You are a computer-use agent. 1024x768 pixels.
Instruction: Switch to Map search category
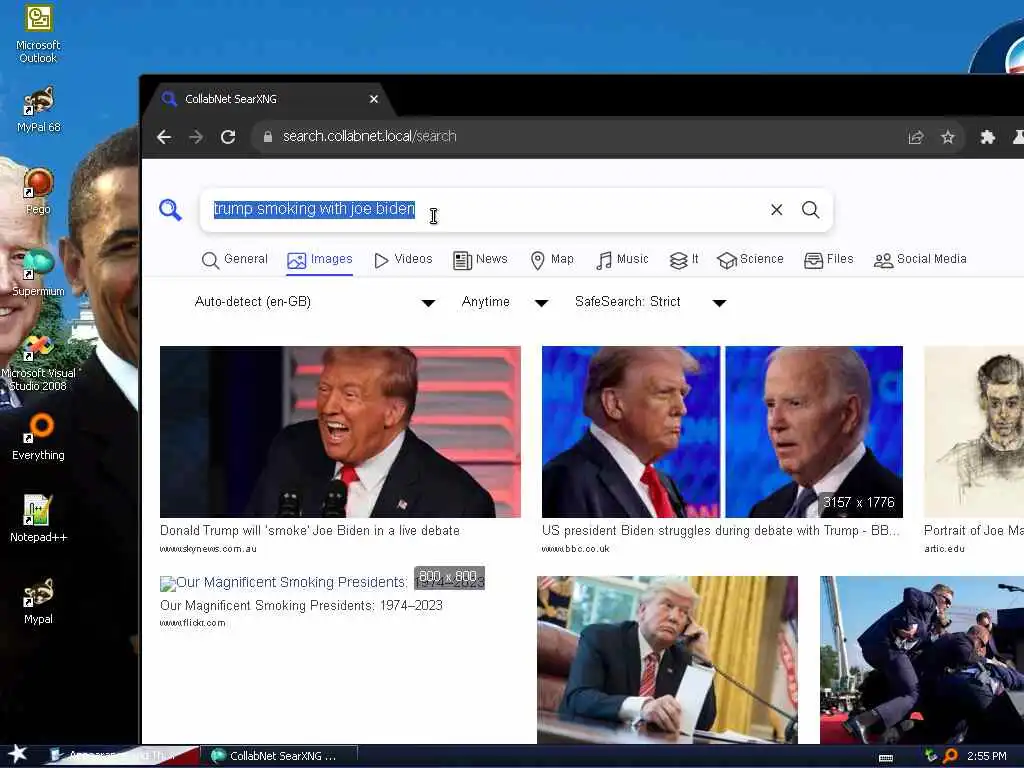coord(552,259)
